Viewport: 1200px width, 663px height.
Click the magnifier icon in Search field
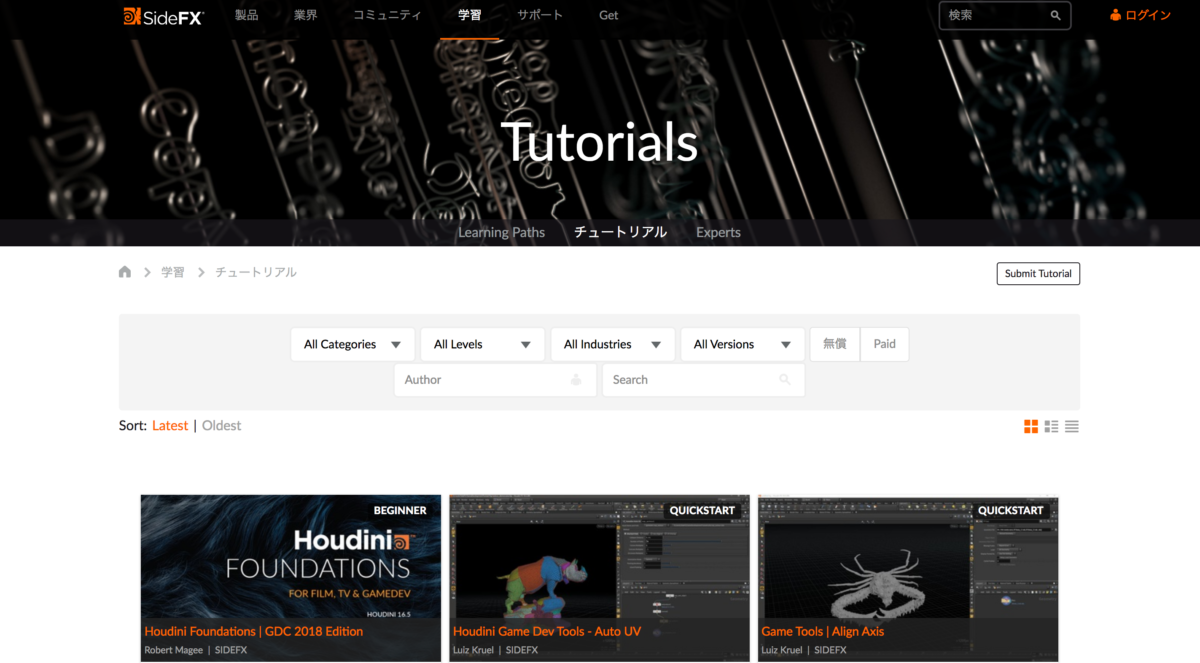[785, 380]
